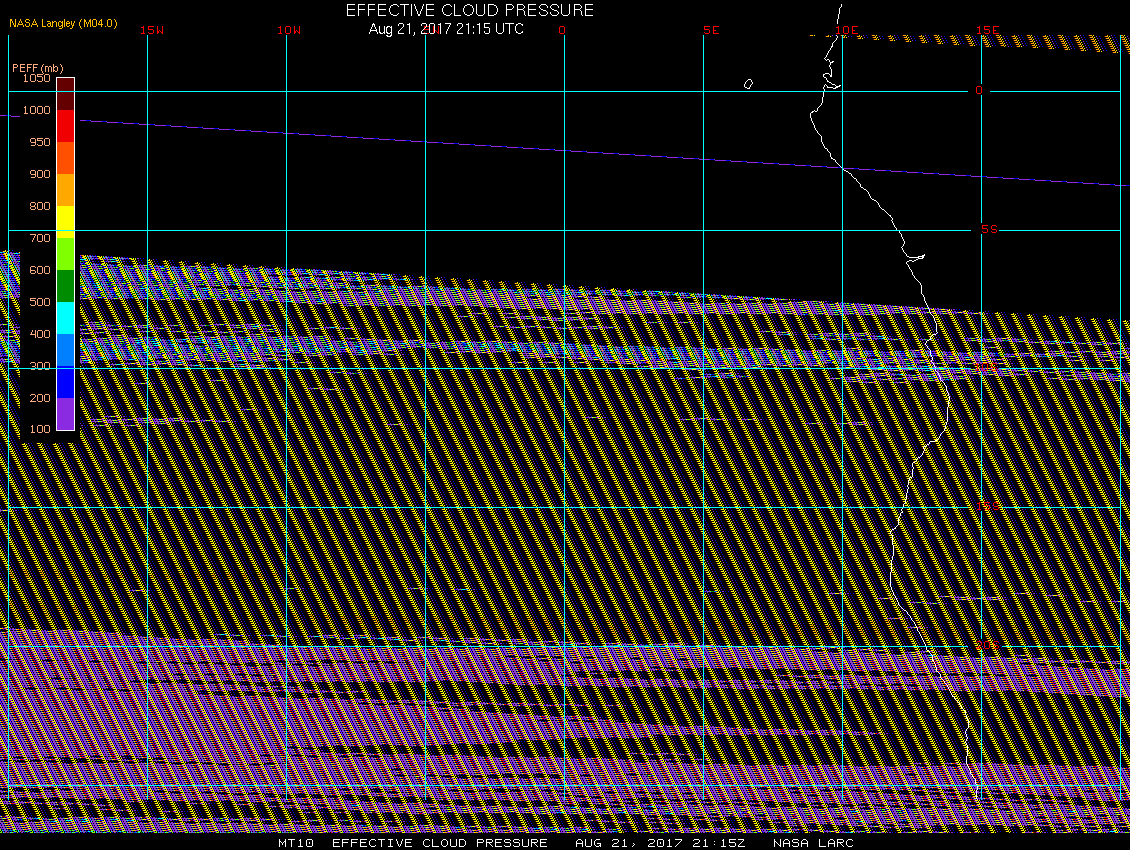Screen dimensions: 1130x850
Task: Pick the dark blue colorbar swatch
Action: pyautogui.click(x=66, y=382)
